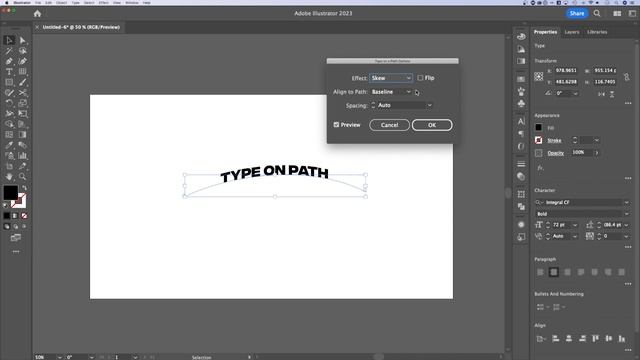Toggle solid Color mode button in toolbar
The image size is (640, 360).
click(x=7, y=216)
